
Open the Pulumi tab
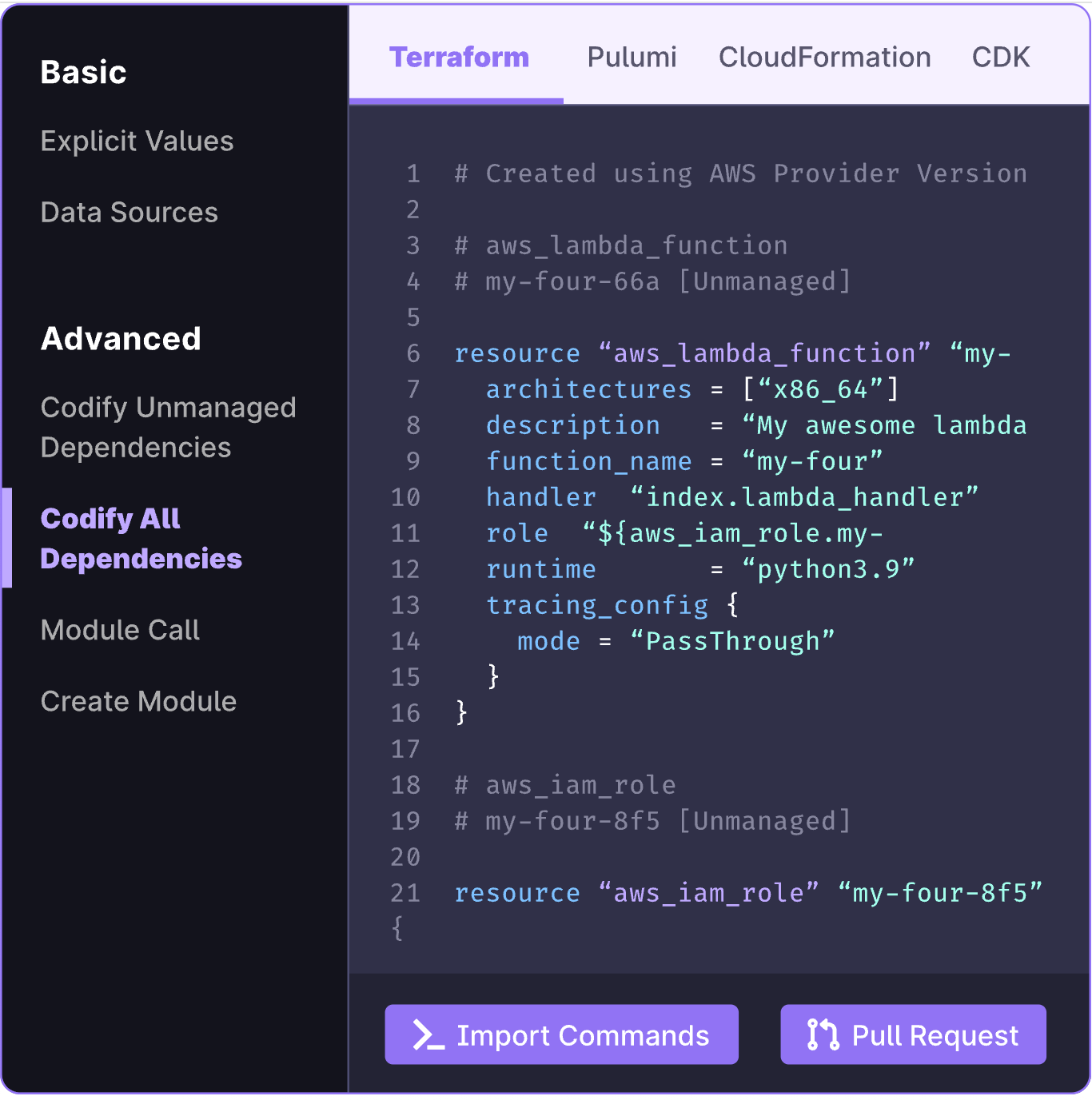click(x=632, y=58)
